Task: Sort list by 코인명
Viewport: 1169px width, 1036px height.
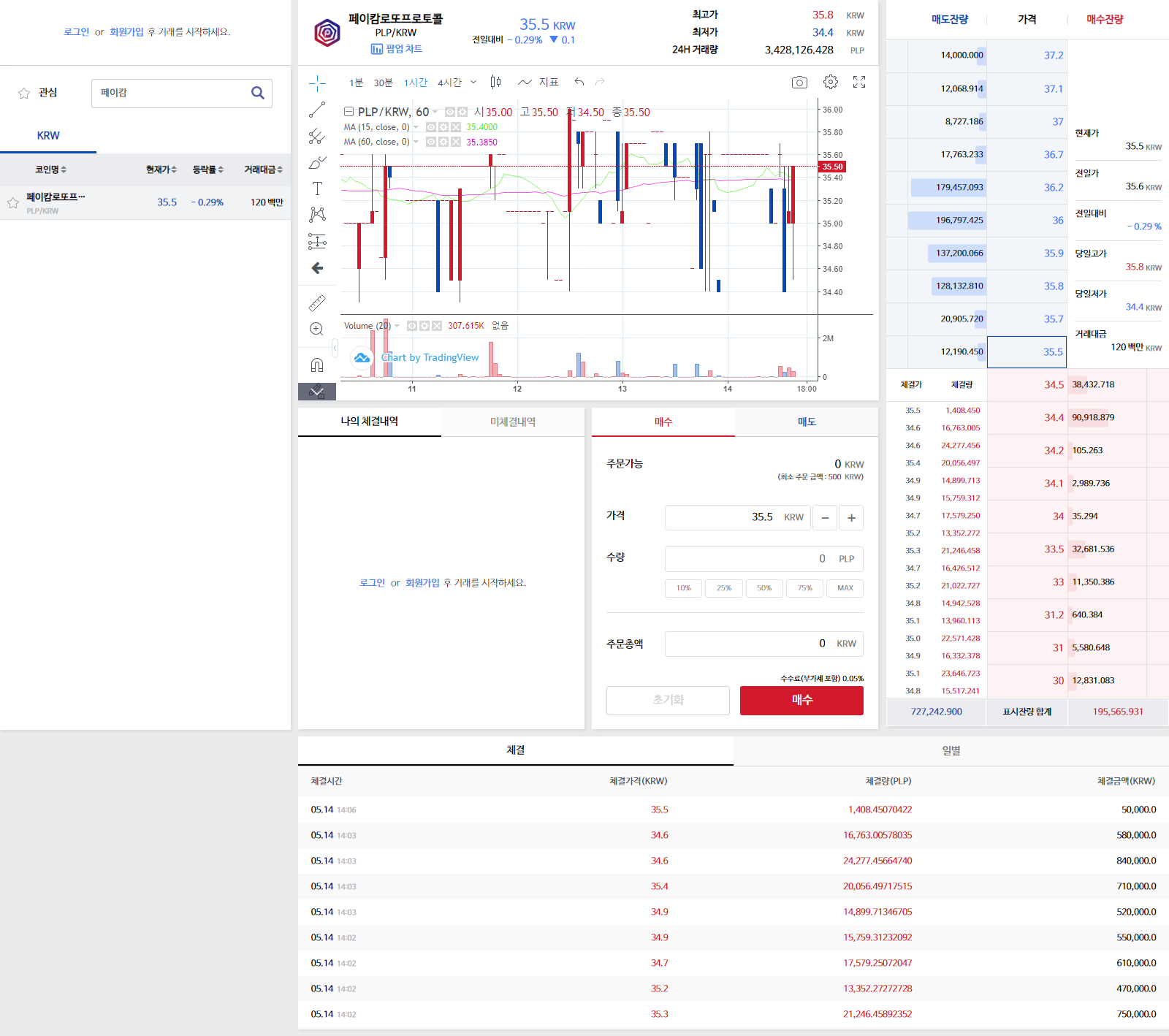Action: tap(51, 170)
